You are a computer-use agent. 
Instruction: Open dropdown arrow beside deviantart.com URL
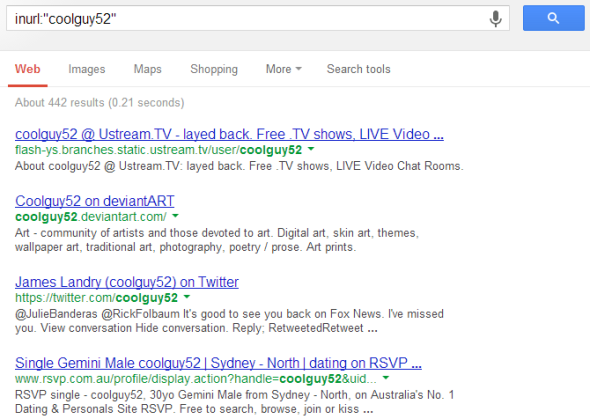pyautogui.click(x=175, y=216)
